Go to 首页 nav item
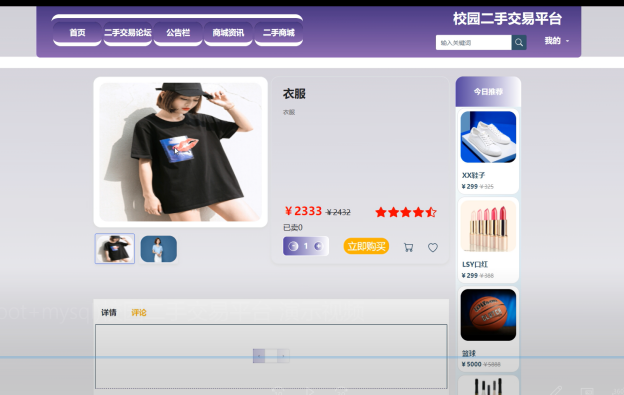Image resolution: width=624 pixels, height=395 pixels. 77,33
